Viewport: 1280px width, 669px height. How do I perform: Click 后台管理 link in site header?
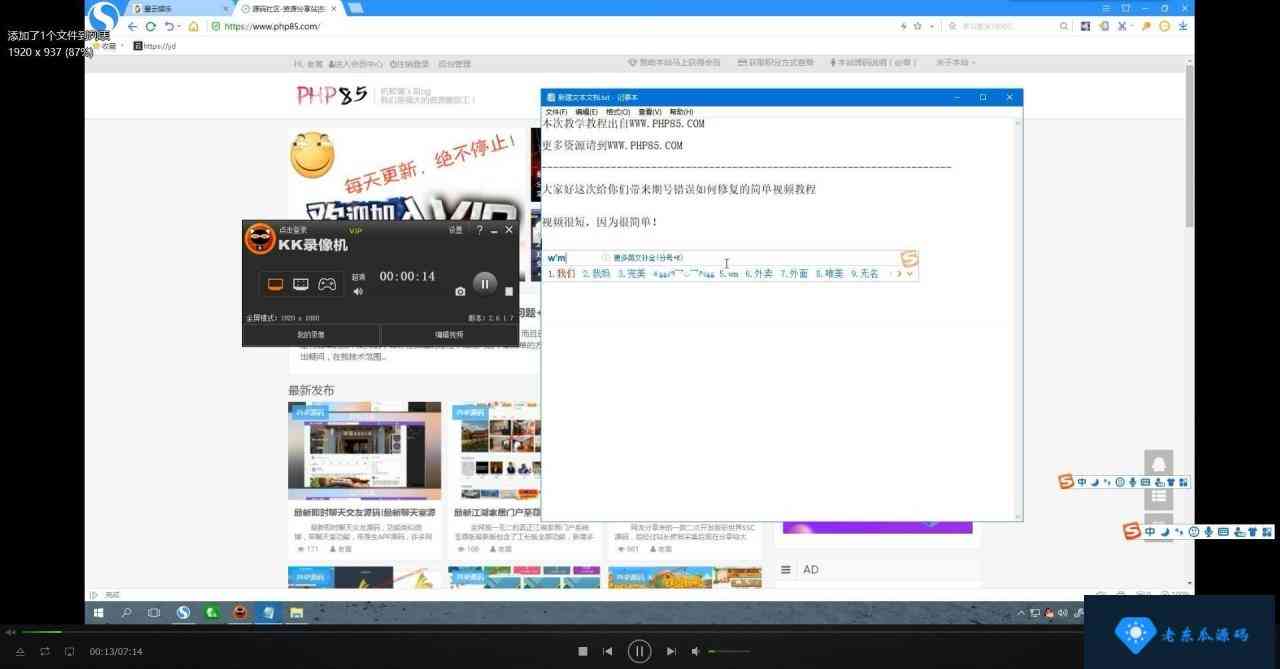point(454,63)
